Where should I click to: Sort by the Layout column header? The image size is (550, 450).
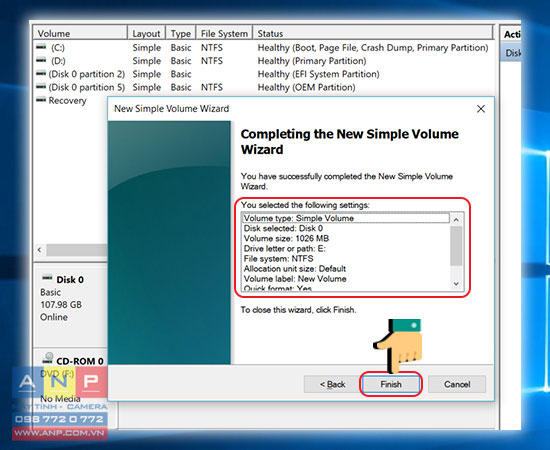click(146, 33)
